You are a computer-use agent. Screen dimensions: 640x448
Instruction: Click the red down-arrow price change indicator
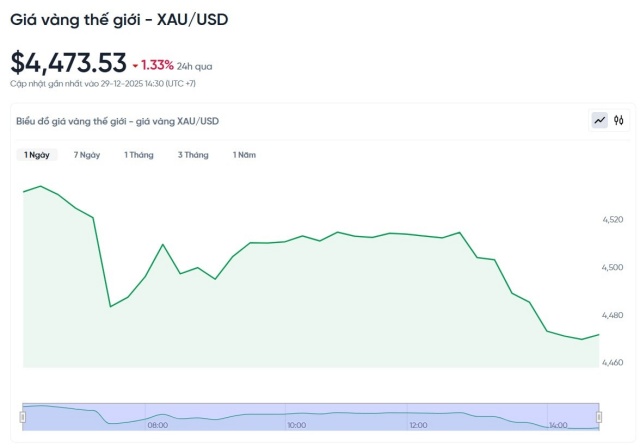point(135,65)
